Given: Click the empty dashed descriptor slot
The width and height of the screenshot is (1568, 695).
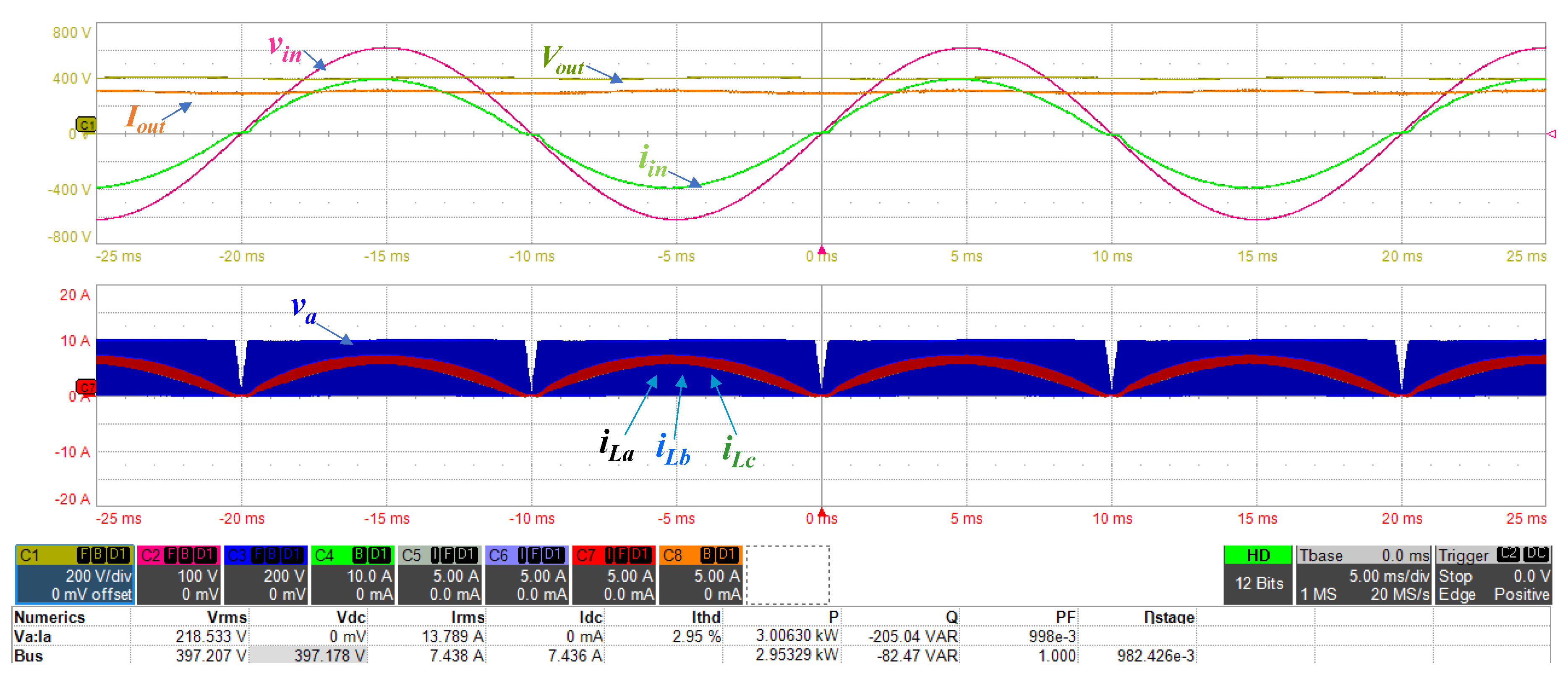Looking at the screenshot, I should (x=788, y=574).
